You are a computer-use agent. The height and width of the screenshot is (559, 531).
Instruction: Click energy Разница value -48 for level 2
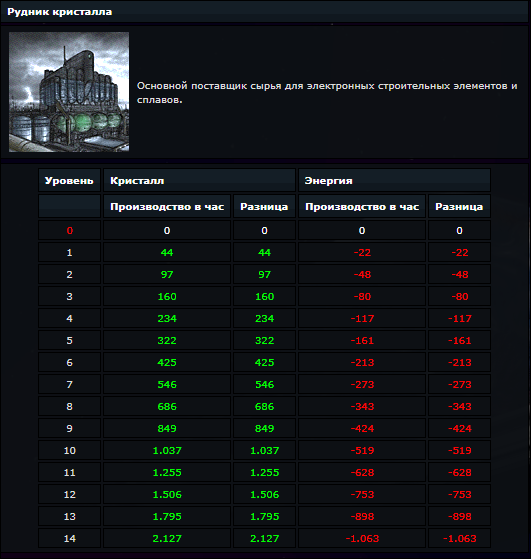tap(459, 275)
